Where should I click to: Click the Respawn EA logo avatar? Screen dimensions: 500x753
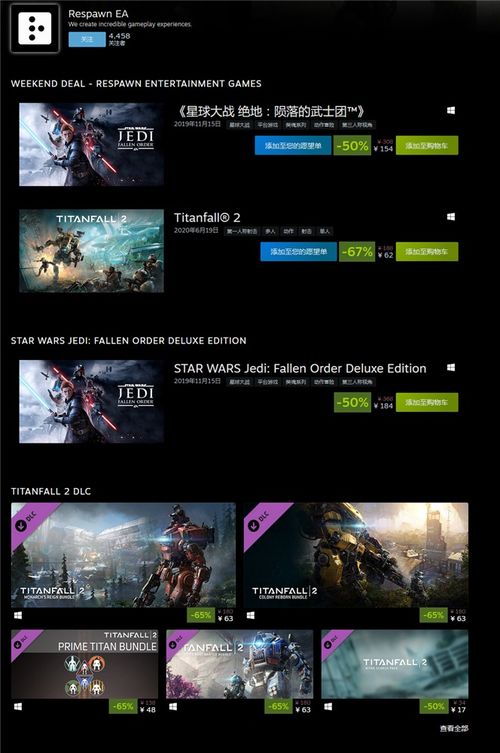coord(35,28)
